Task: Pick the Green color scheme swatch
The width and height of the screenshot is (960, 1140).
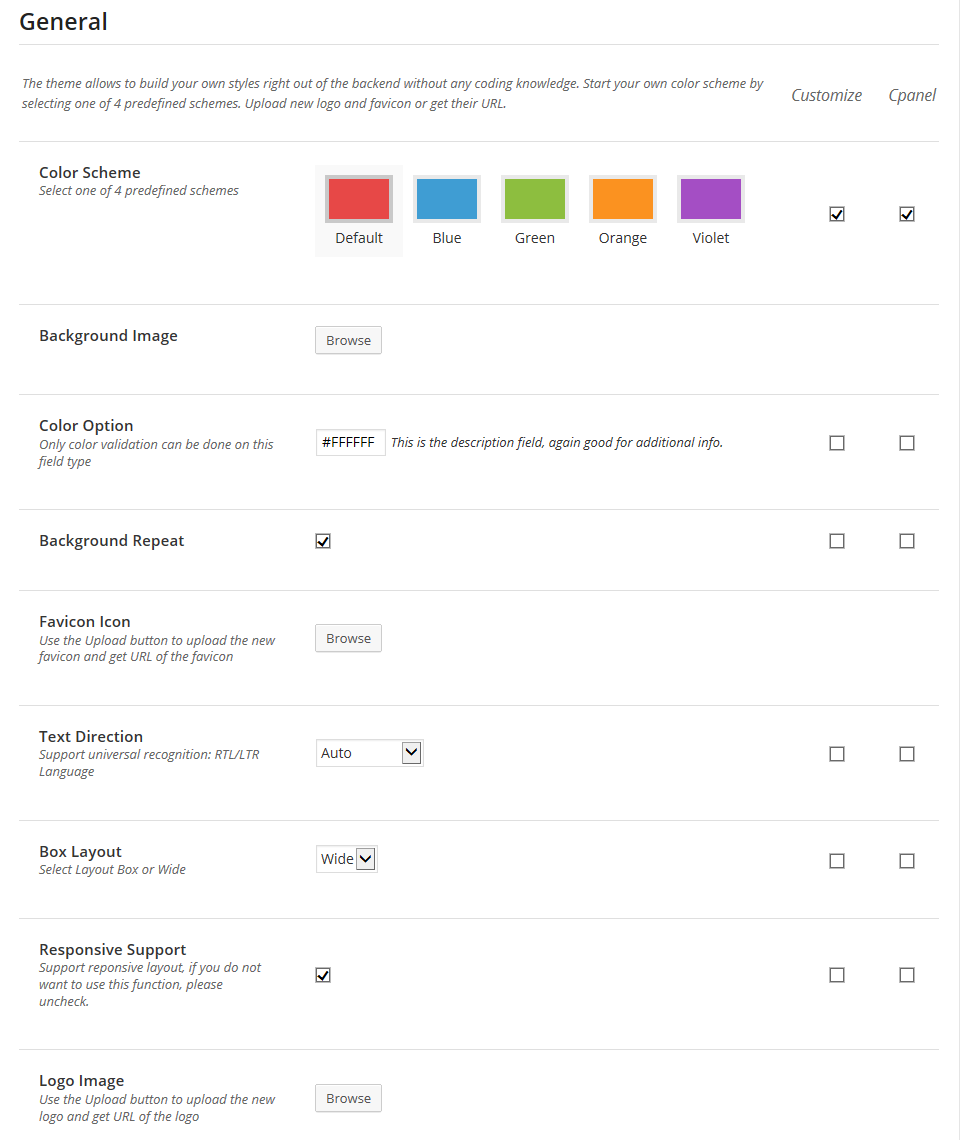Action: tap(535, 199)
